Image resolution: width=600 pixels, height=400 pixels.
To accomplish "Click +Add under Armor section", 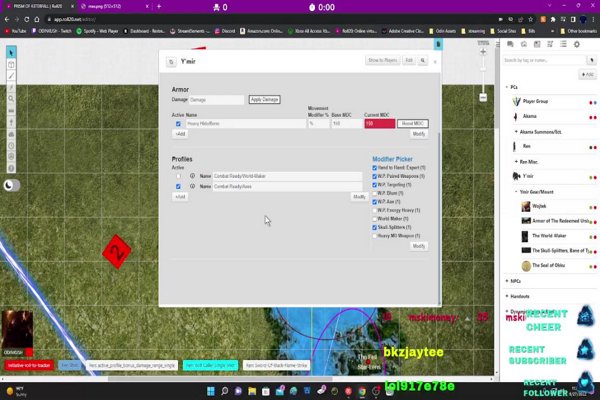I will (x=180, y=134).
